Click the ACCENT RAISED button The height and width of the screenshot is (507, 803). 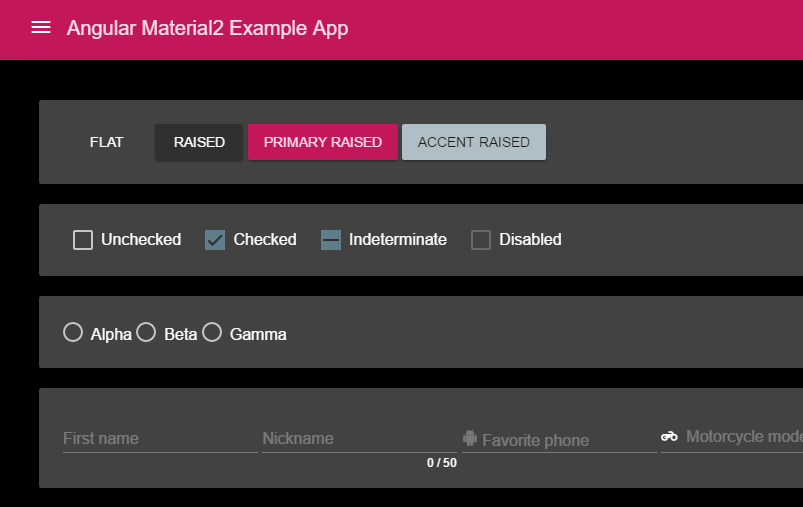click(474, 142)
